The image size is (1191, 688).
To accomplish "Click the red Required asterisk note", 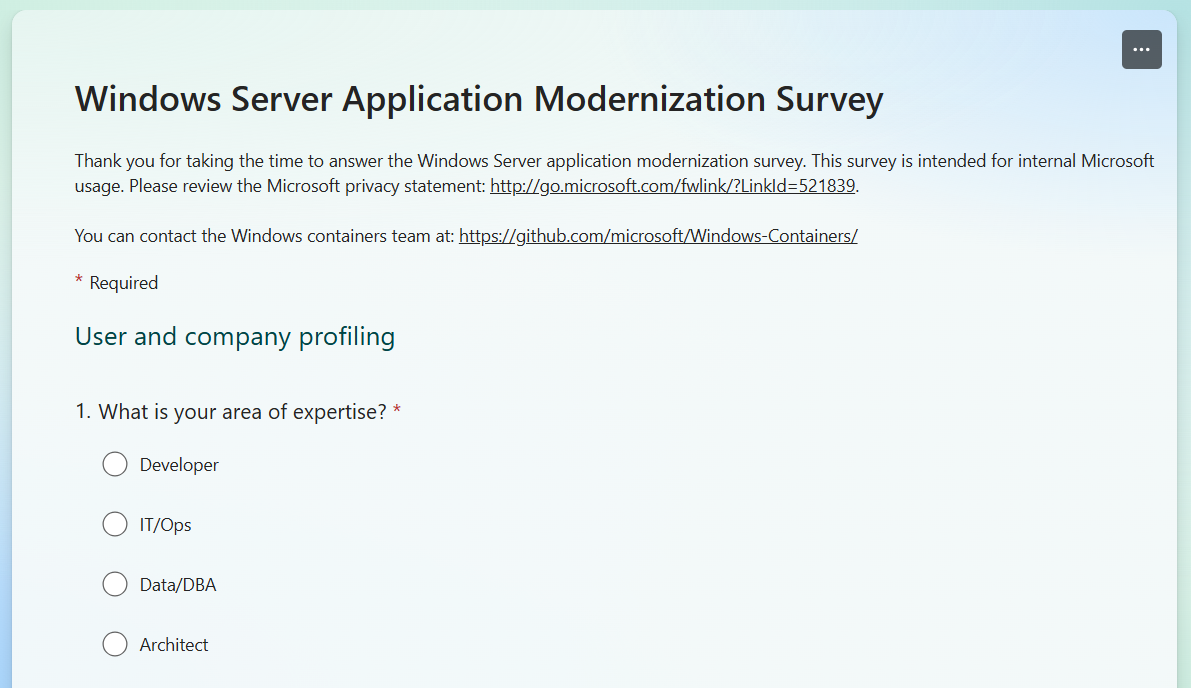I will pos(117,282).
